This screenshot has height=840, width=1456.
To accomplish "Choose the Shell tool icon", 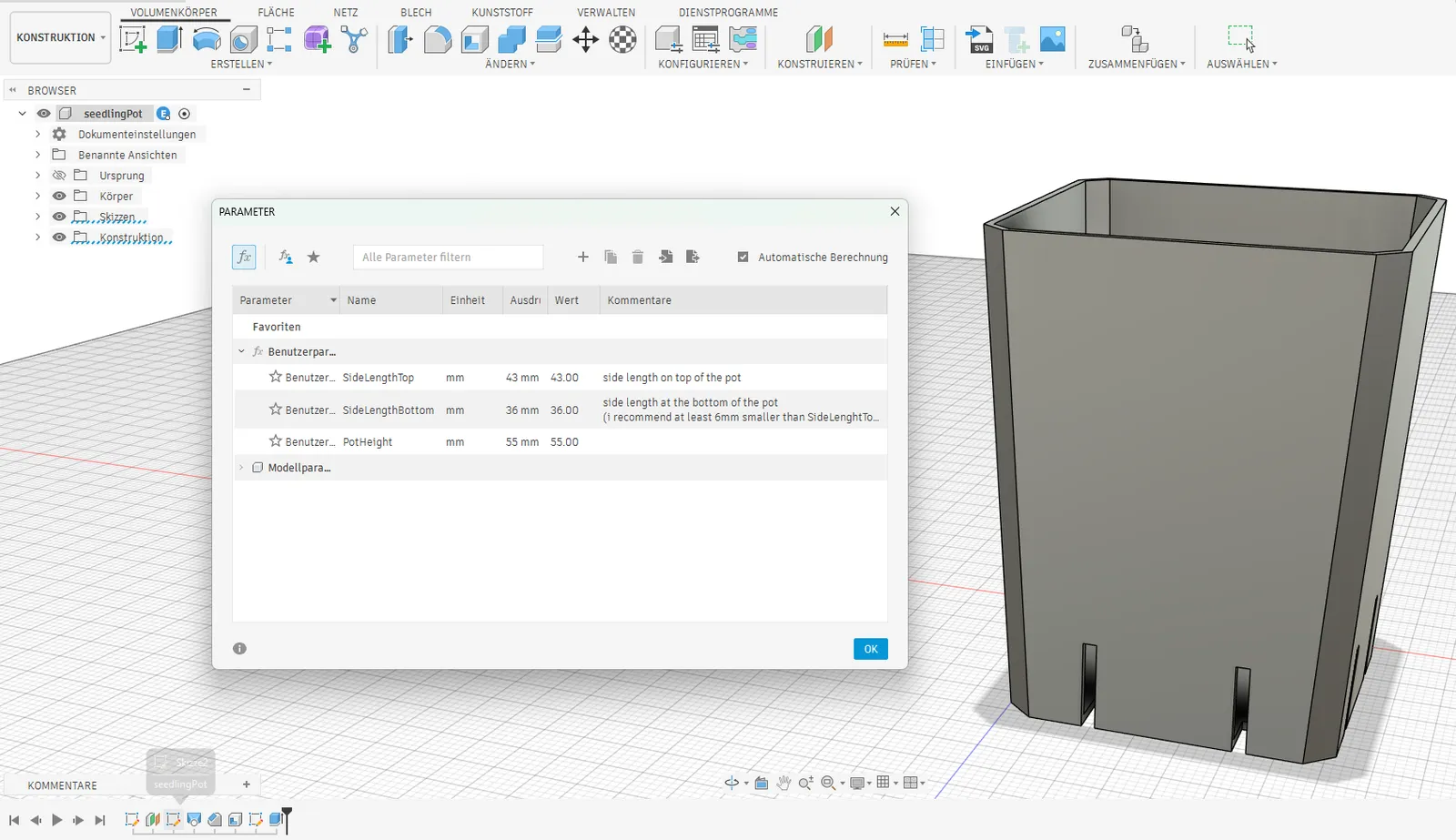I will click(475, 39).
